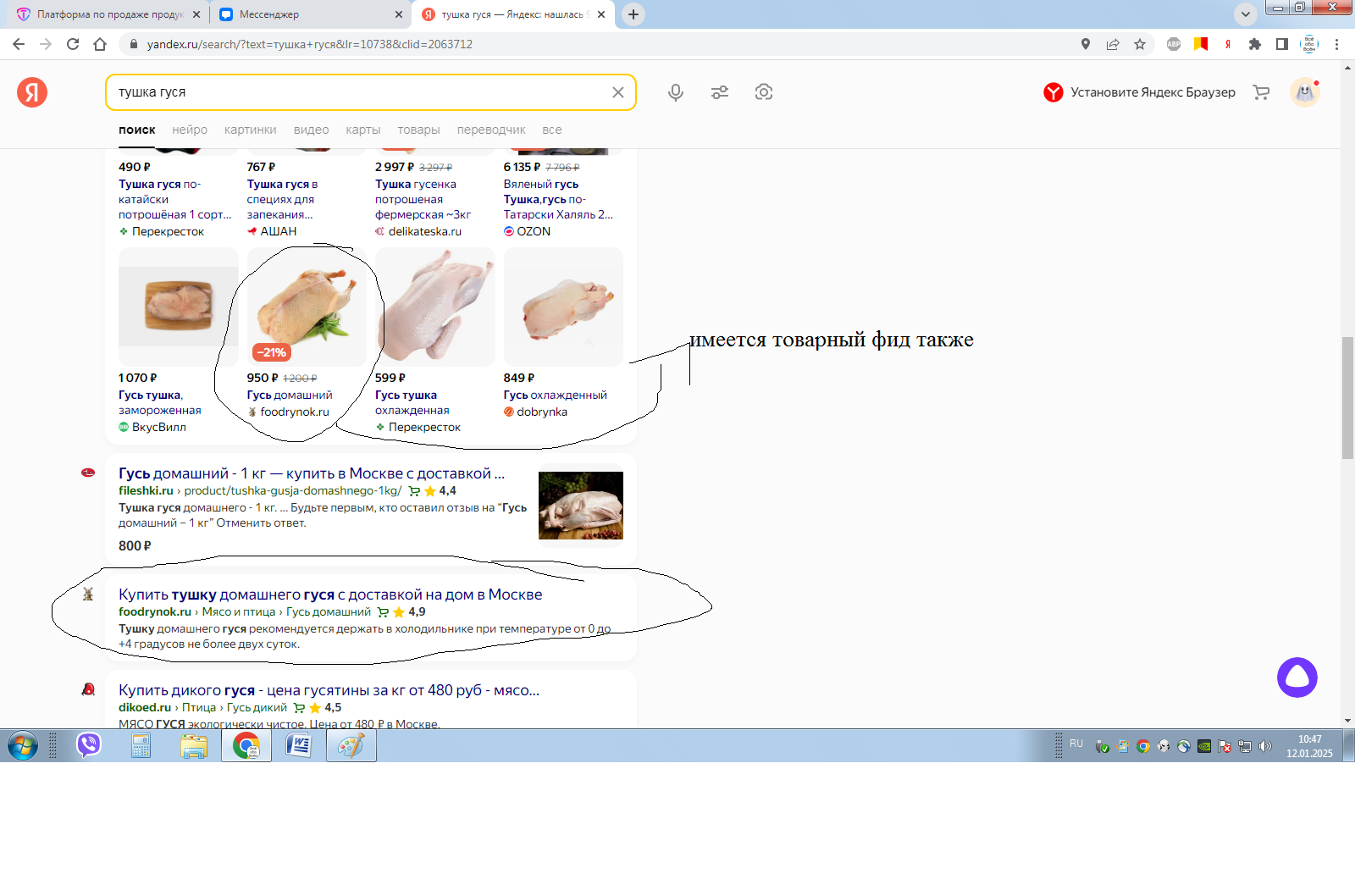Open Chrome three-dot menu
The height and width of the screenshot is (896, 1355).
(1337, 44)
